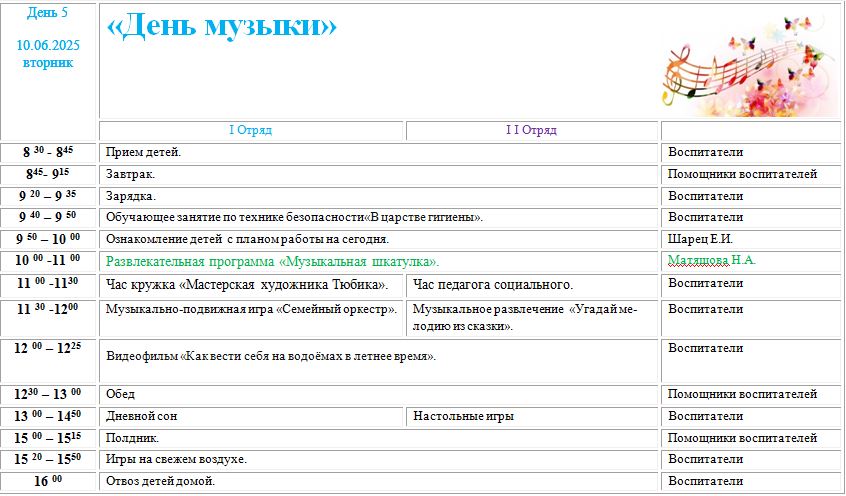Click the 12 30 – 13 00 time cell
Viewport: 846px width, 496px height.
(x=47, y=395)
